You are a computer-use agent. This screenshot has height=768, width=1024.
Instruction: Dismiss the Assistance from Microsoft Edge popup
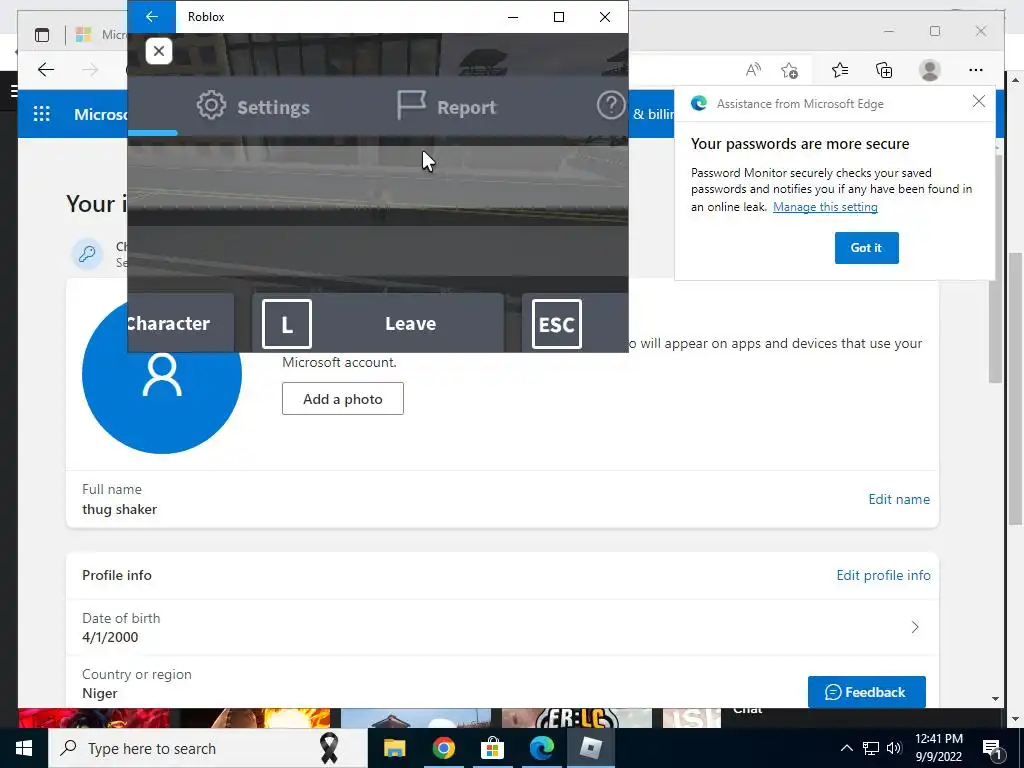click(978, 101)
